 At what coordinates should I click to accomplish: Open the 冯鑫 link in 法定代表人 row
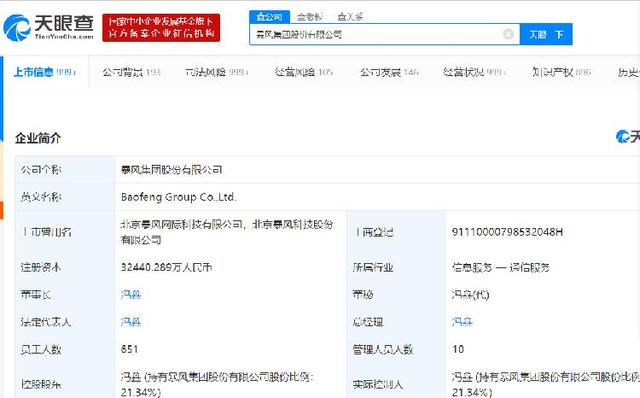[131, 322]
